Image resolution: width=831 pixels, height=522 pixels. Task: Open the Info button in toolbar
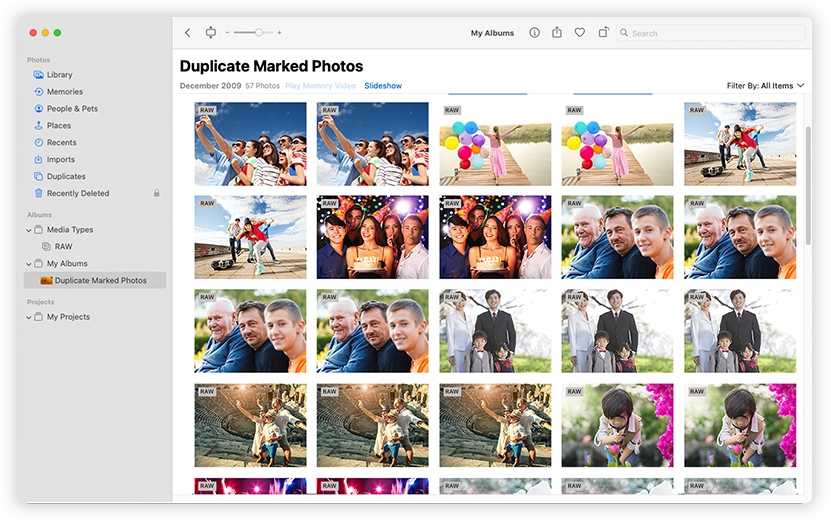(534, 33)
